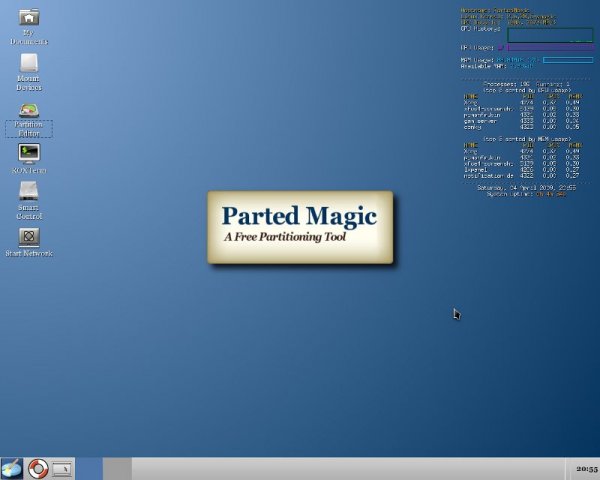Click the 20:55 taskbar clock
This screenshot has height=480, width=600.
pos(587,469)
